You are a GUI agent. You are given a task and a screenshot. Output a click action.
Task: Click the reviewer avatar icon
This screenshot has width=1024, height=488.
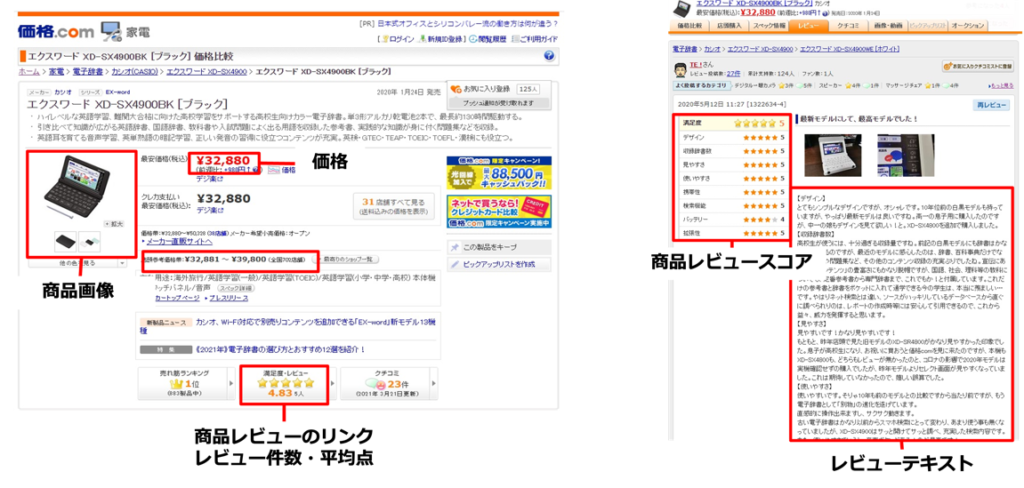point(681,68)
